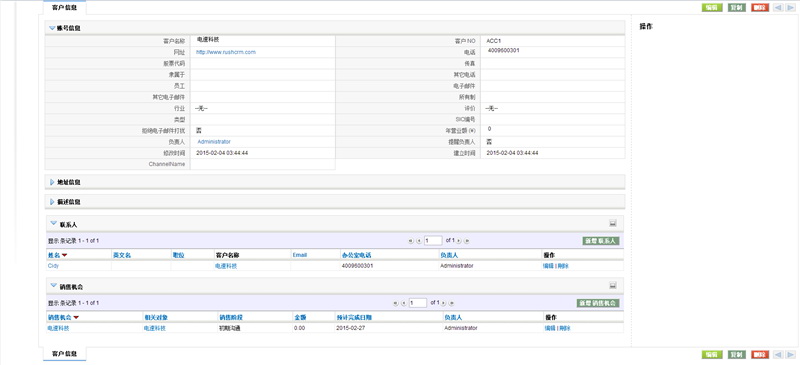Jump to first page of 销售机会 list
The width and height of the screenshot is (800, 365).
pos(395,303)
